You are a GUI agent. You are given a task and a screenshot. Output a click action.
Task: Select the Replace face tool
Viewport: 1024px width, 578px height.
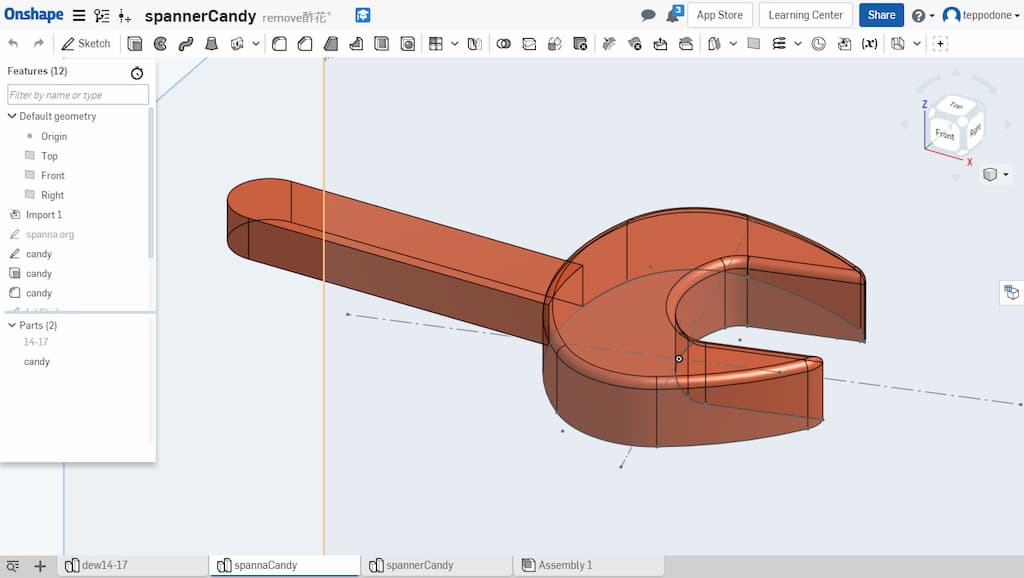[x=686, y=44]
